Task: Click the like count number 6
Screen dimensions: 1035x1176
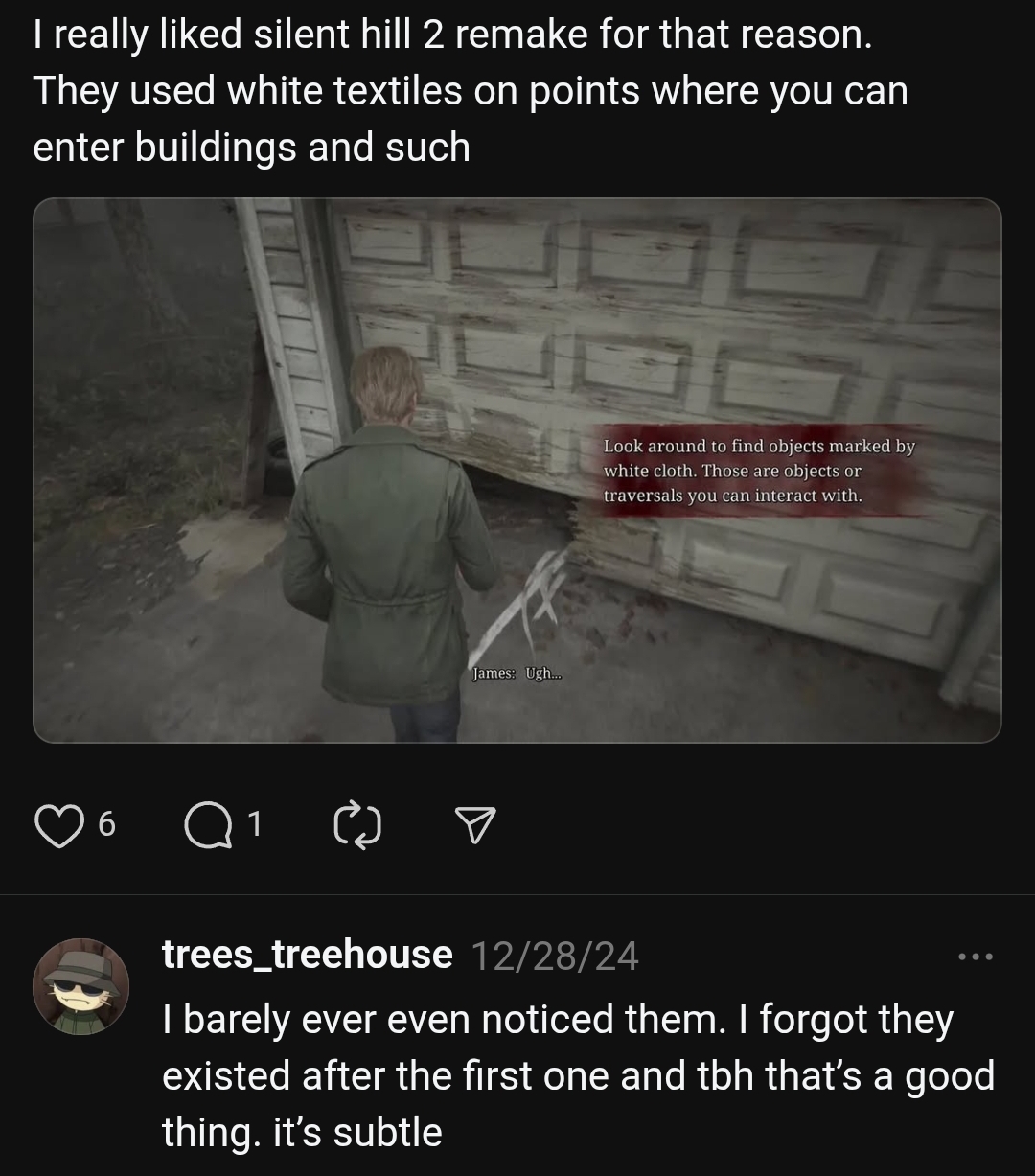Action: point(106,823)
